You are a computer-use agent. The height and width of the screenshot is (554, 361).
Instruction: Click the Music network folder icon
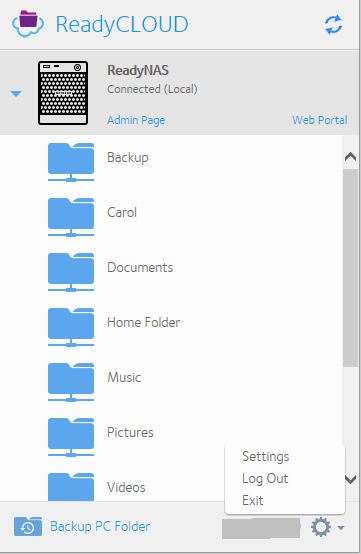pos(71,382)
